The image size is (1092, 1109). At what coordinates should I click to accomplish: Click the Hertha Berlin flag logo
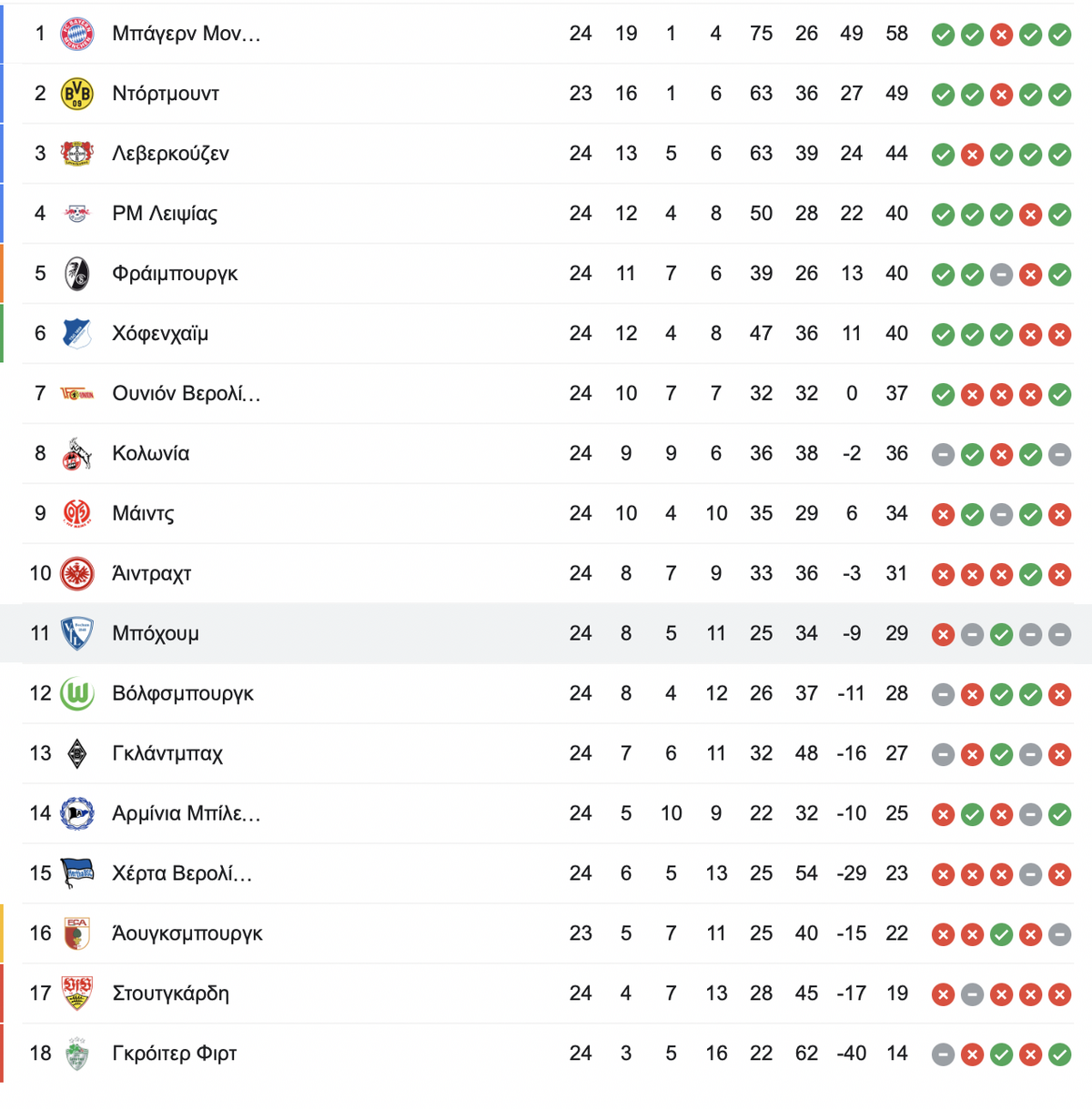click(77, 873)
